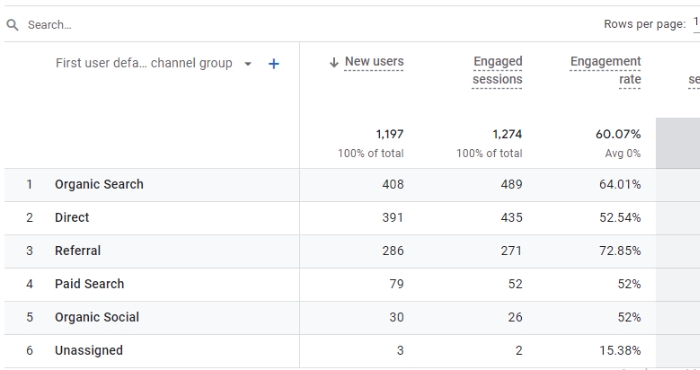Click Organic Search new users value 408

(393, 185)
